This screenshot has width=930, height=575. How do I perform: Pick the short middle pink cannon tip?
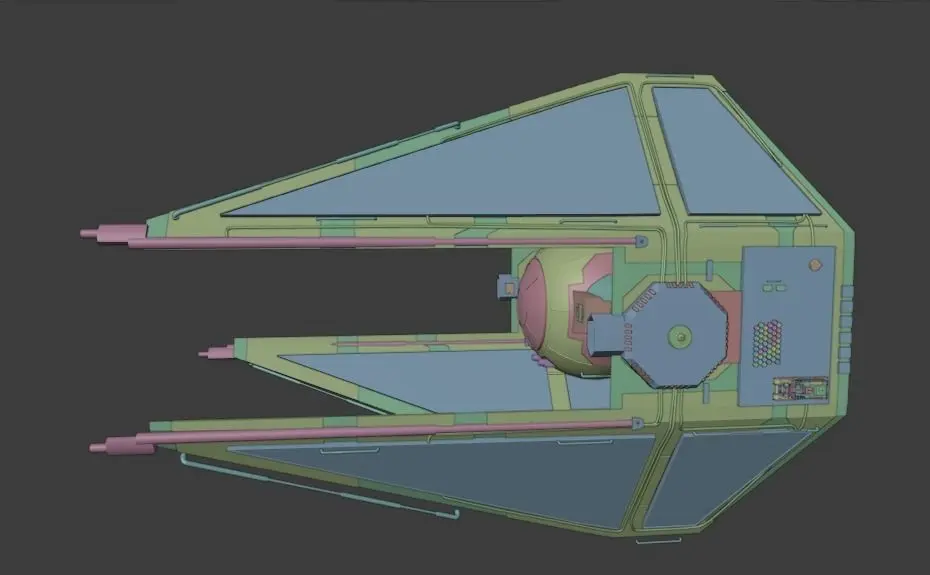(x=217, y=352)
